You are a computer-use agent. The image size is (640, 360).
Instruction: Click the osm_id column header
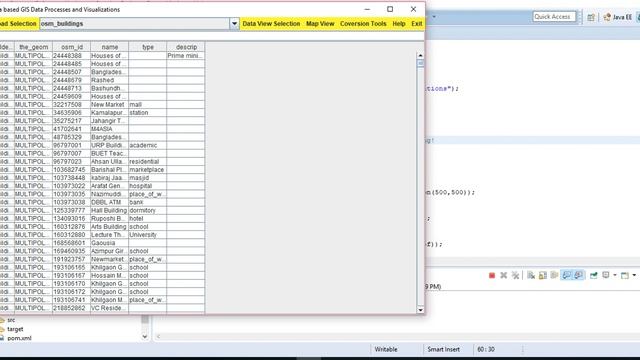click(x=71, y=47)
